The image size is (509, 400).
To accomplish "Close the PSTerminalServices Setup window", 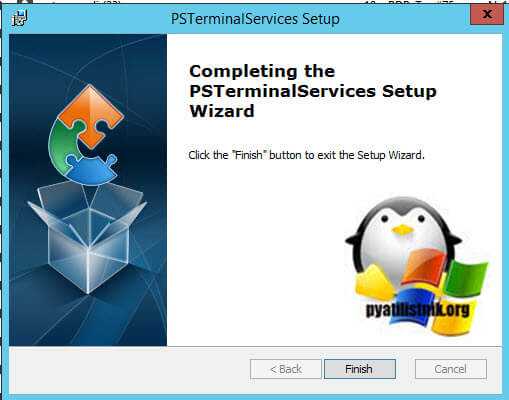I will click(487, 14).
